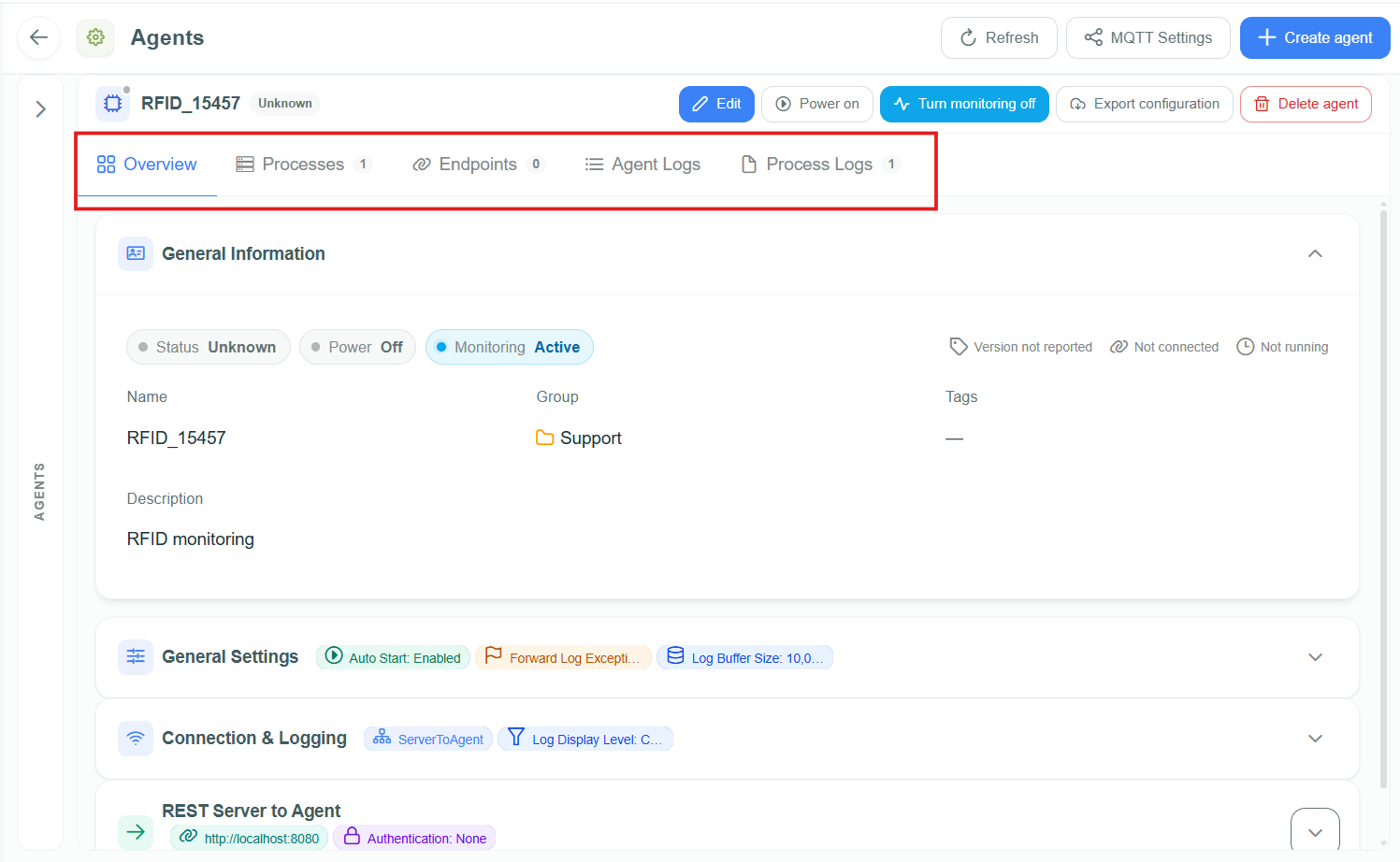Go back using the left arrow
The height and width of the screenshot is (862, 1400).
pyautogui.click(x=39, y=37)
